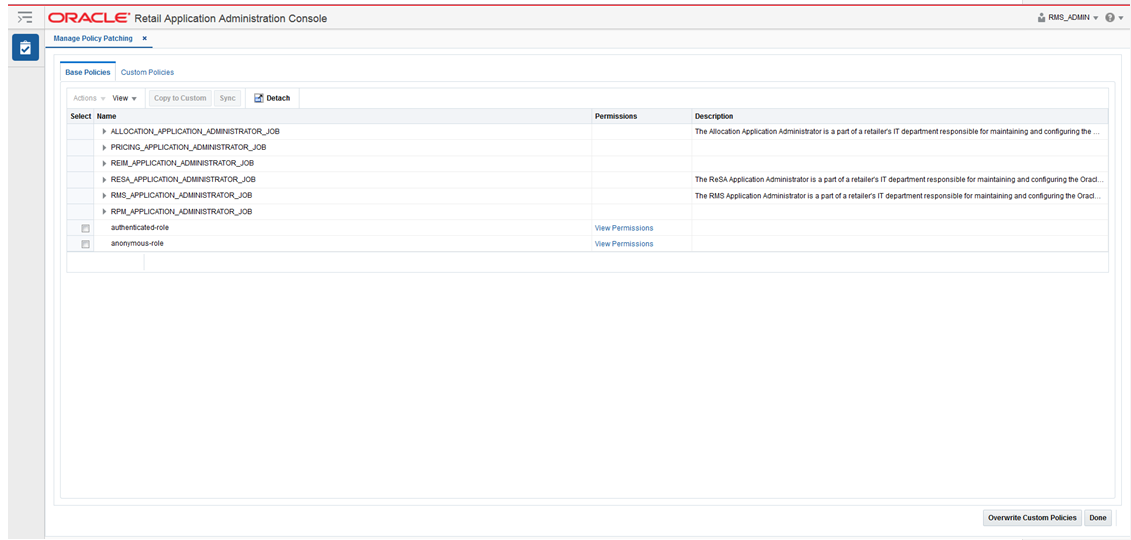View Permissions for anonymous-role
The height and width of the screenshot is (540, 1131).
pos(624,244)
